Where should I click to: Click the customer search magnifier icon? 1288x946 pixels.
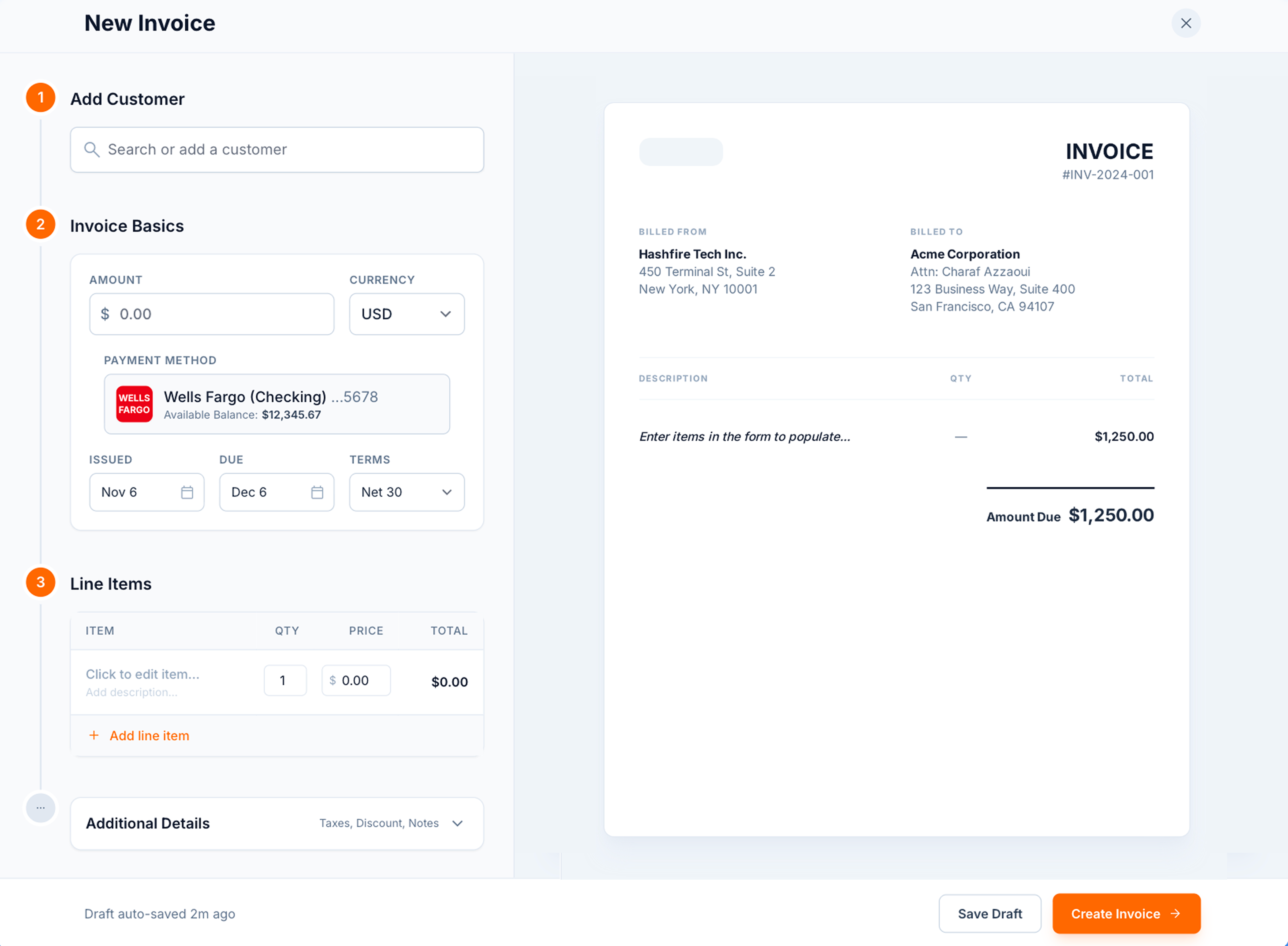(92, 150)
